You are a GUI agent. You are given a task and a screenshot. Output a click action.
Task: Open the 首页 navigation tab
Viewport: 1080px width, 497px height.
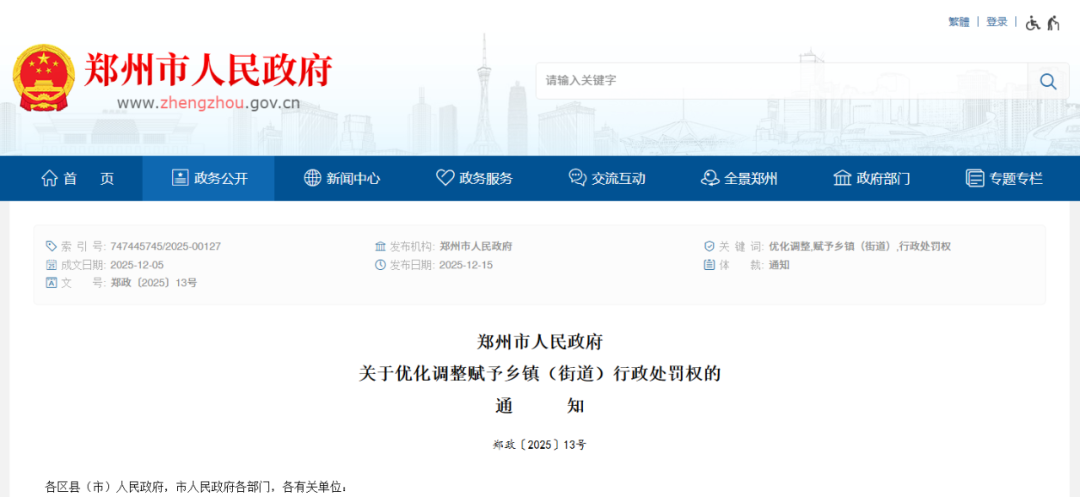(x=77, y=178)
